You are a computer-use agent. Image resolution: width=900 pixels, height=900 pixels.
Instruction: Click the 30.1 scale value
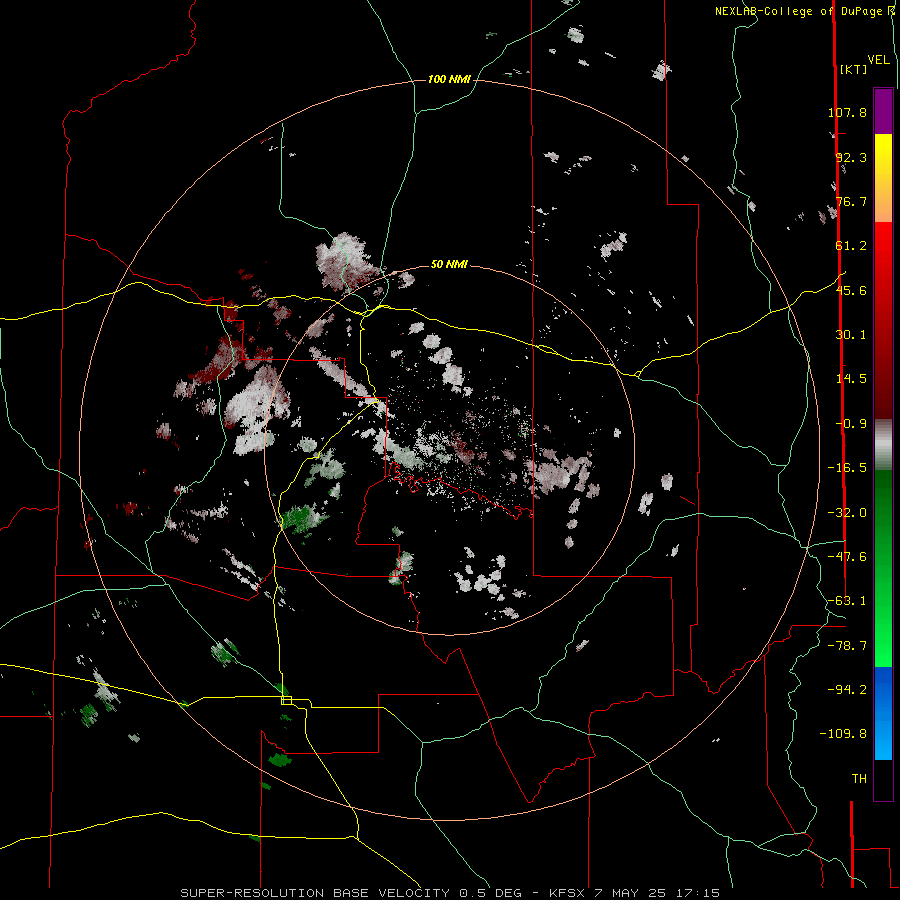[851, 335]
